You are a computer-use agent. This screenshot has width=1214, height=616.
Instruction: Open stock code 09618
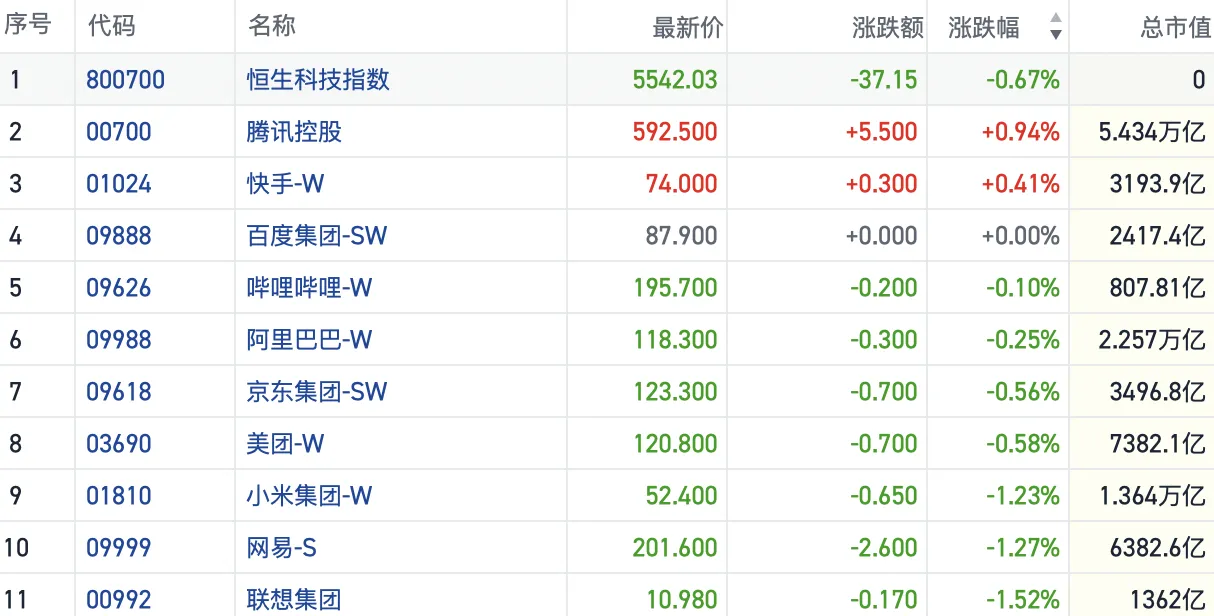[x=119, y=392]
